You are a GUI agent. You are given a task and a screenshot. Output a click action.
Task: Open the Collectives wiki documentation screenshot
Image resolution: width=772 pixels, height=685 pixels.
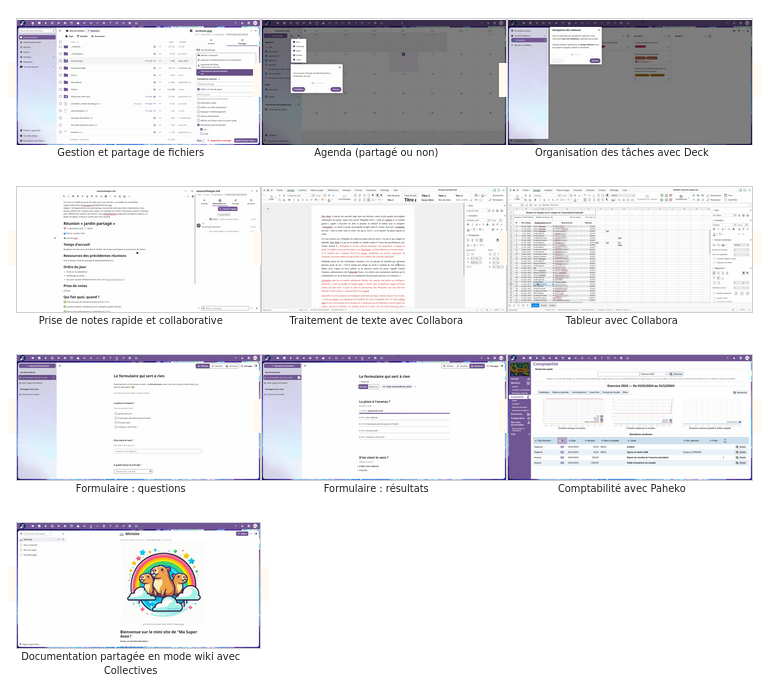click(138, 585)
